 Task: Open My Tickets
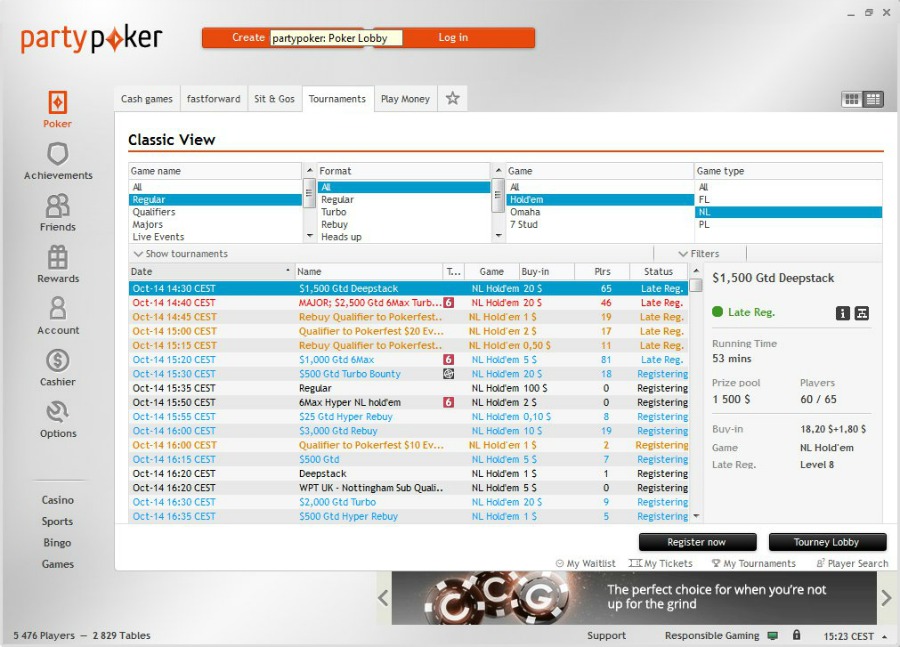(661, 564)
